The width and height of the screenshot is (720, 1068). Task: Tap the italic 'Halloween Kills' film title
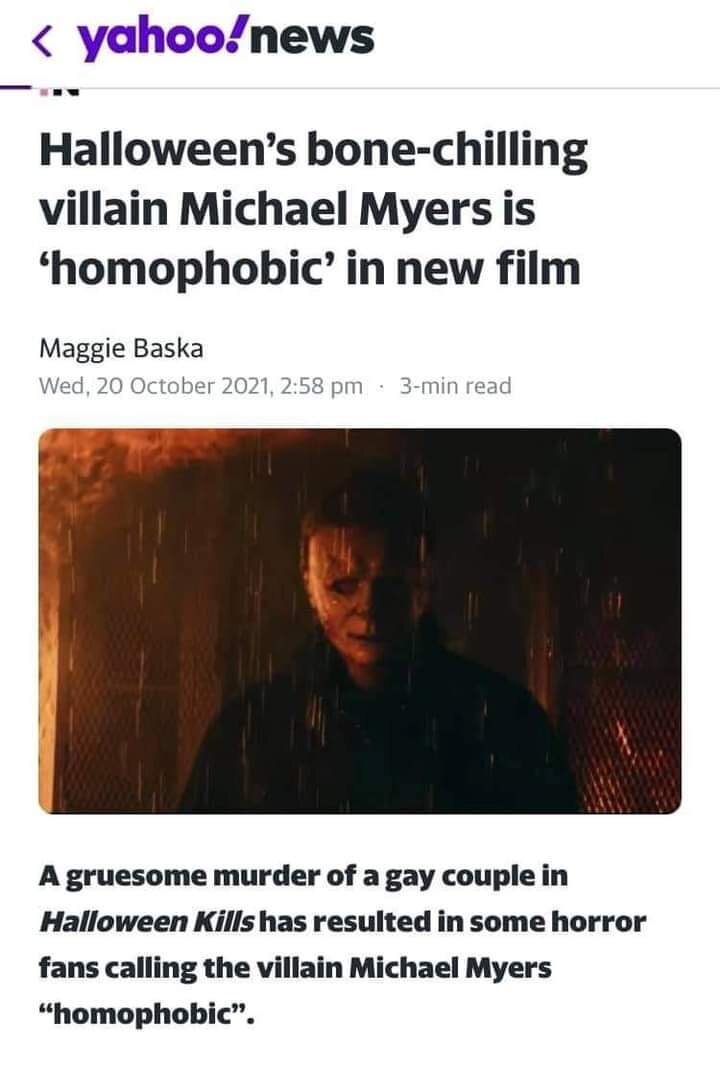coord(148,922)
